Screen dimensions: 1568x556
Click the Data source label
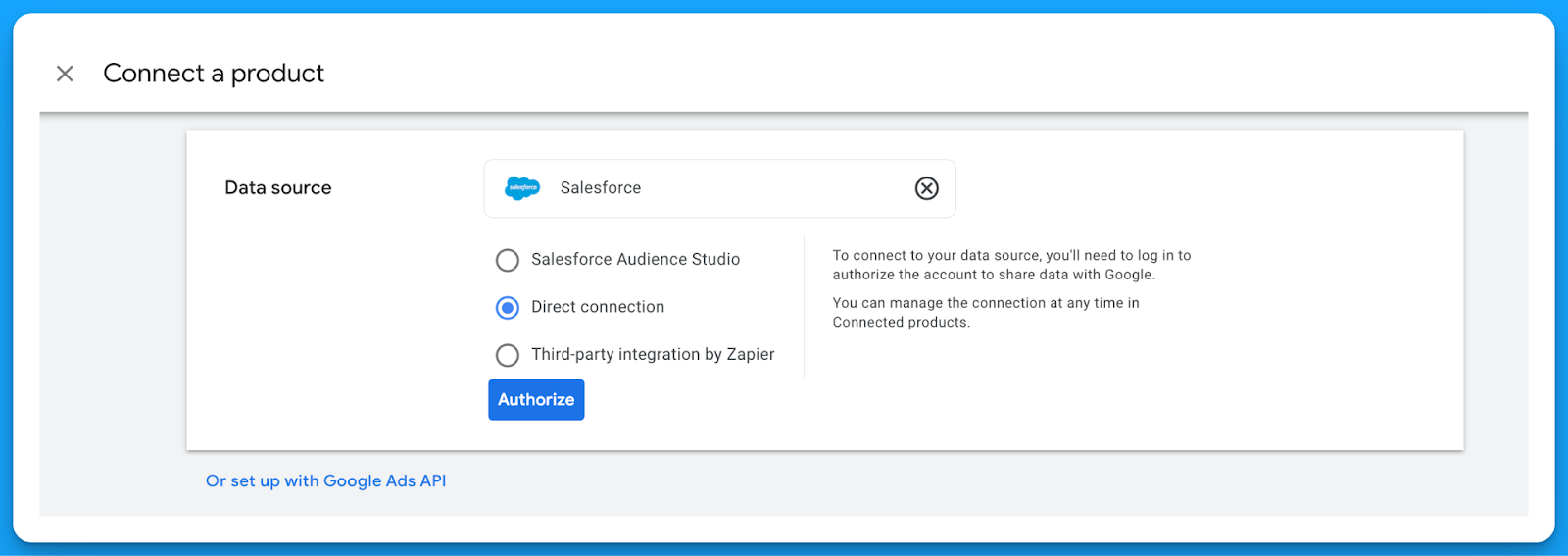[x=278, y=188]
